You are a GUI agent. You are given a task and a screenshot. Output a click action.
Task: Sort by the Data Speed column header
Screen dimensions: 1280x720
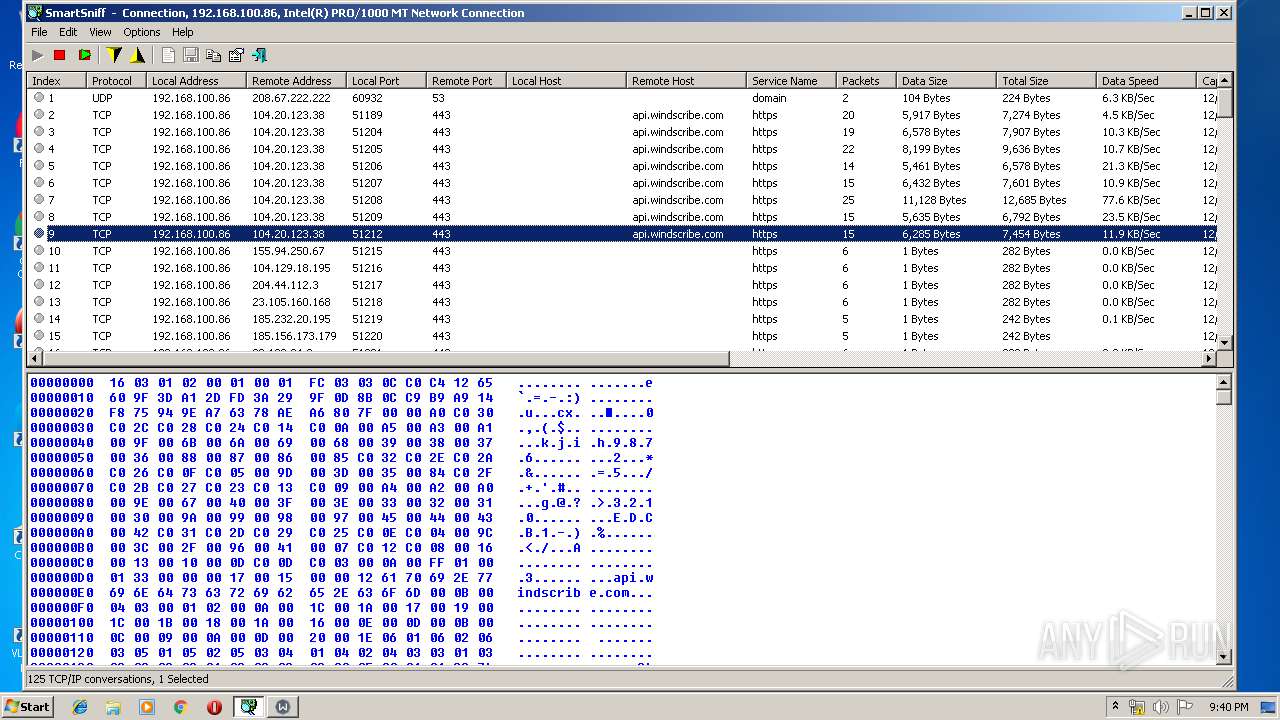[1146, 81]
